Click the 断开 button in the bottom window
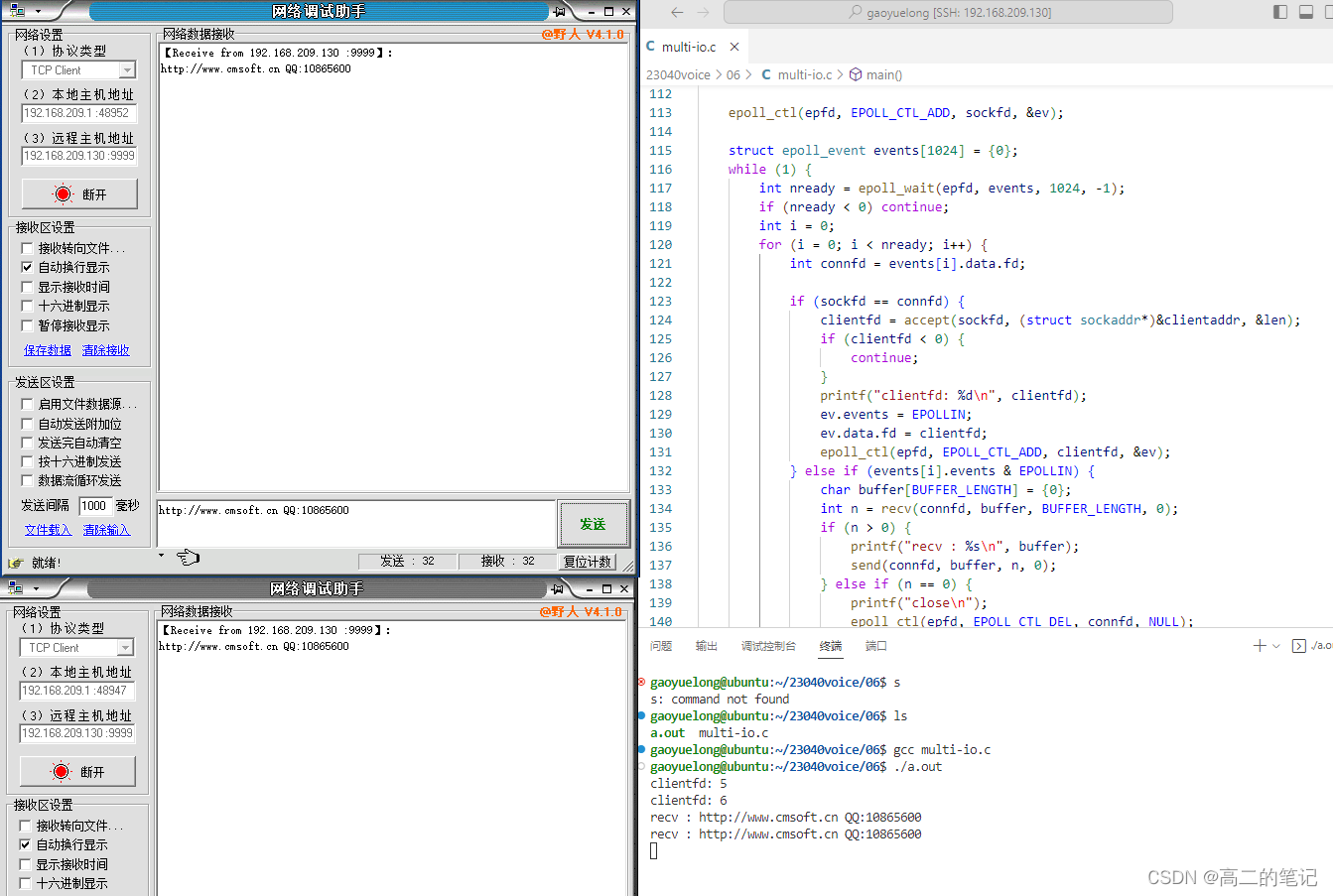 [x=77, y=772]
